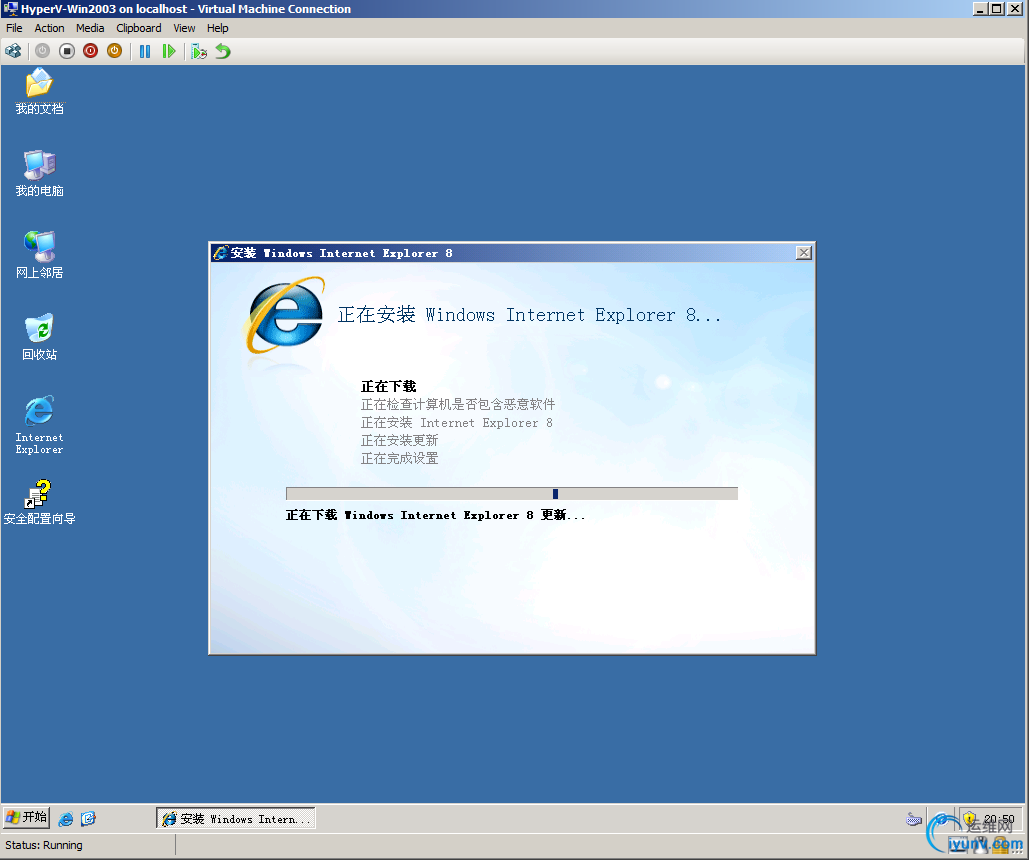Open the View menu
The height and width of the screenshot is (860, 1029).
point(184,28)
